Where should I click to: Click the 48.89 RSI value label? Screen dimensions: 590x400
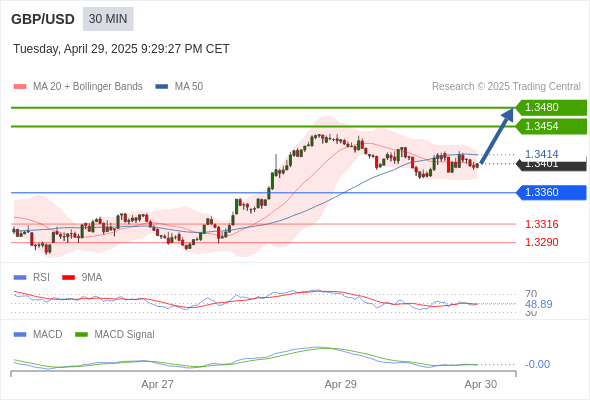[538, 304]
